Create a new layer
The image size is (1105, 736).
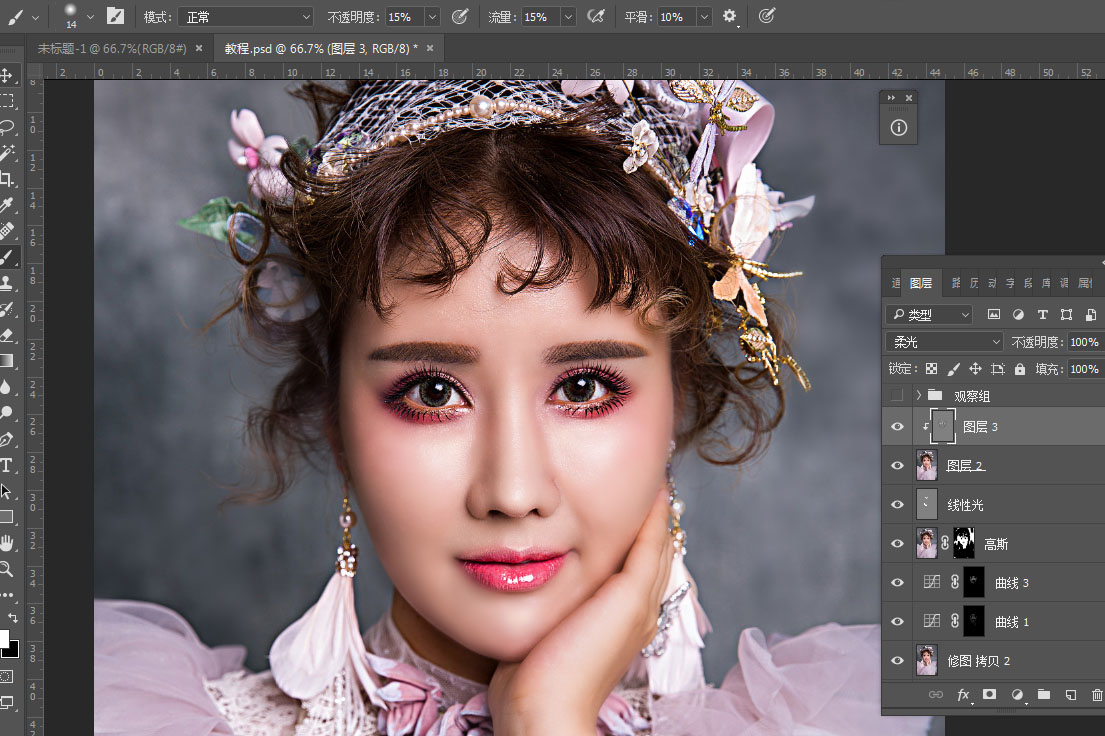pos(1070,695)
